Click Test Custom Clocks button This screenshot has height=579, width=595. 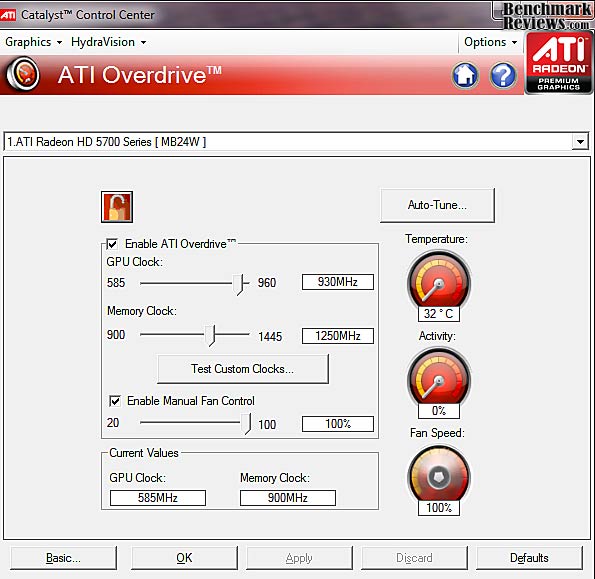(242, 369)
